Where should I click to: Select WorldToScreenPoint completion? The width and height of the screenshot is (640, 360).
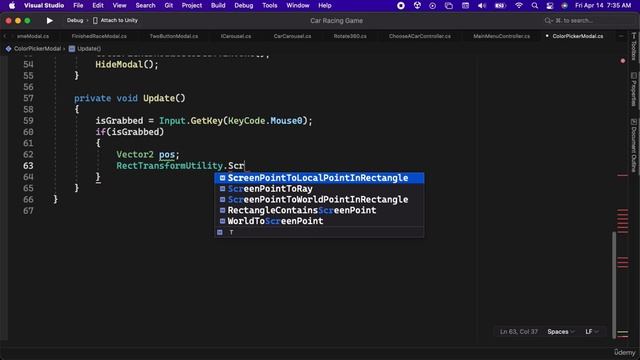tap(319, 221)
